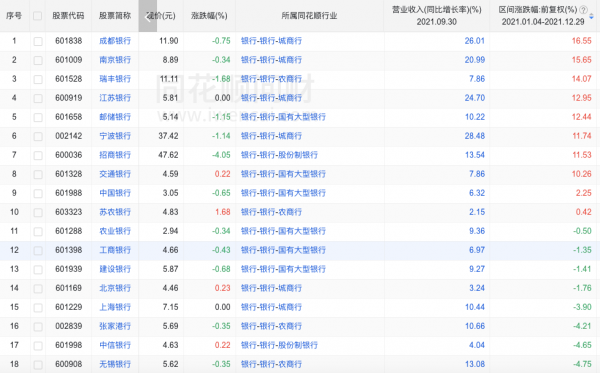Open industry link in 邮储银行 row
Screen dimensions: 600x373
(x=283, y=117)
